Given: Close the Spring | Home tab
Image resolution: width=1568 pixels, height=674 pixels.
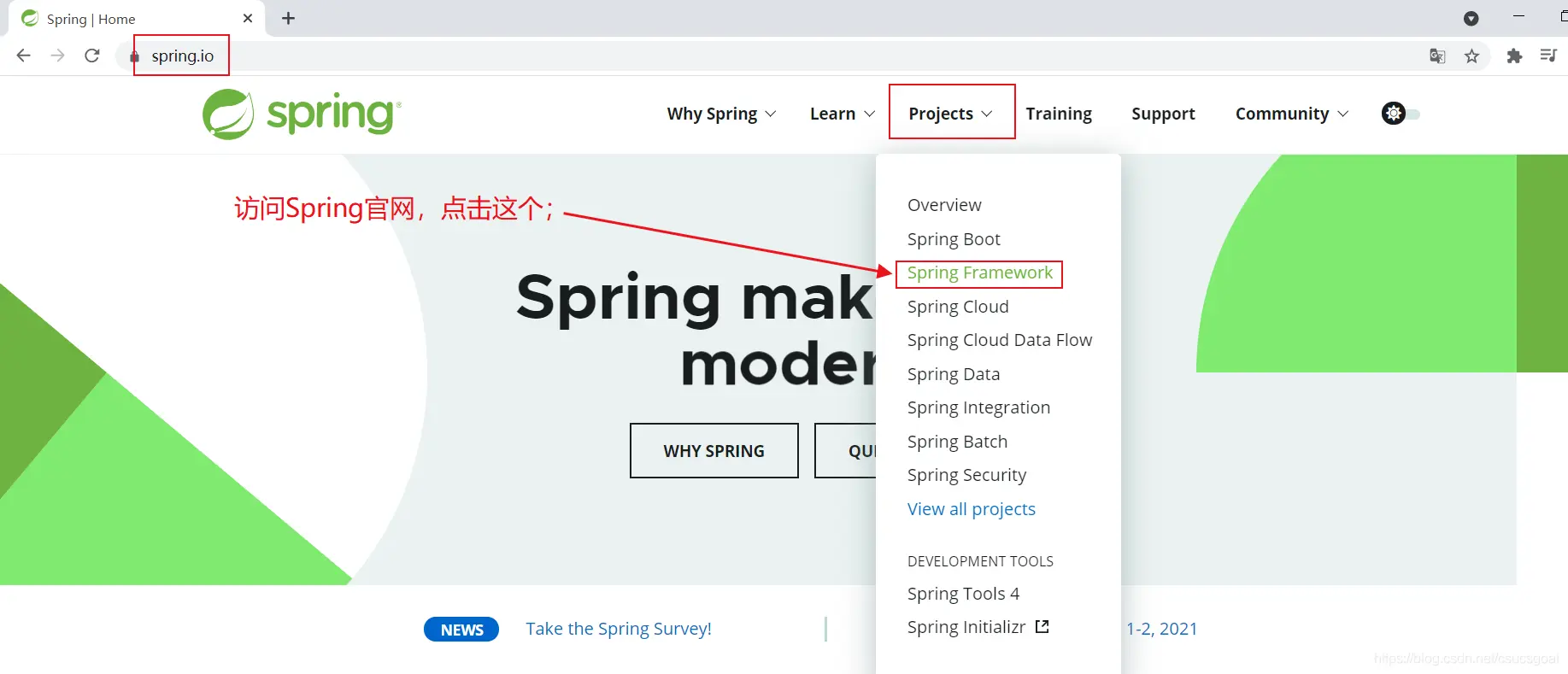Looking at the screenshot, I should click(x=248, y=18).
